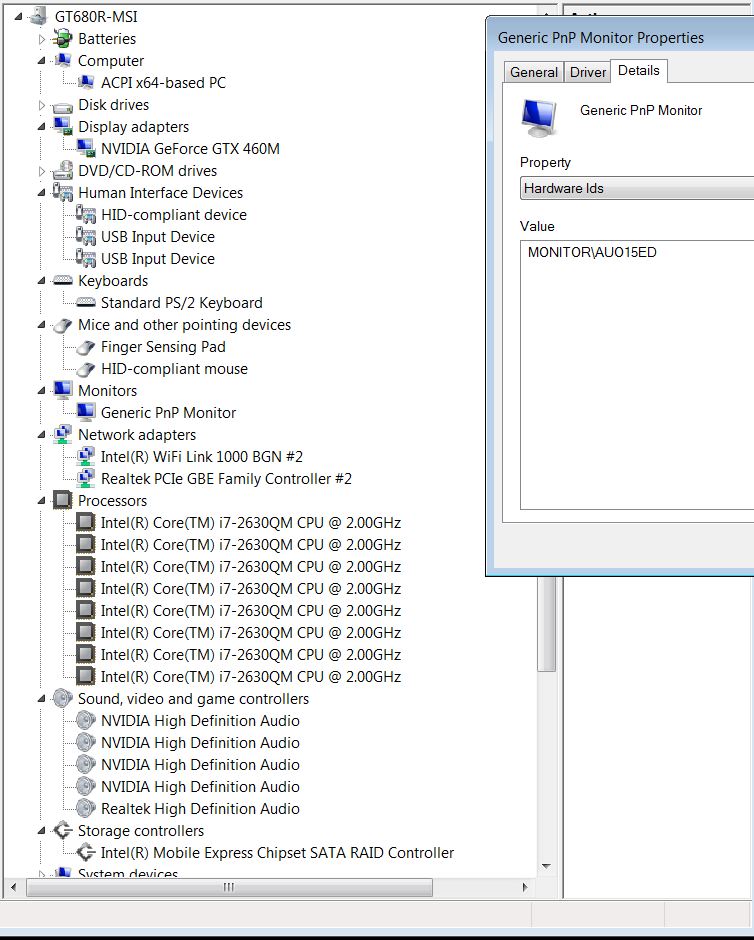Select Intel(R) WiFi Link 1000 BGN #2
The width and height of the screenshot is (754, 940).
(201, 457)
